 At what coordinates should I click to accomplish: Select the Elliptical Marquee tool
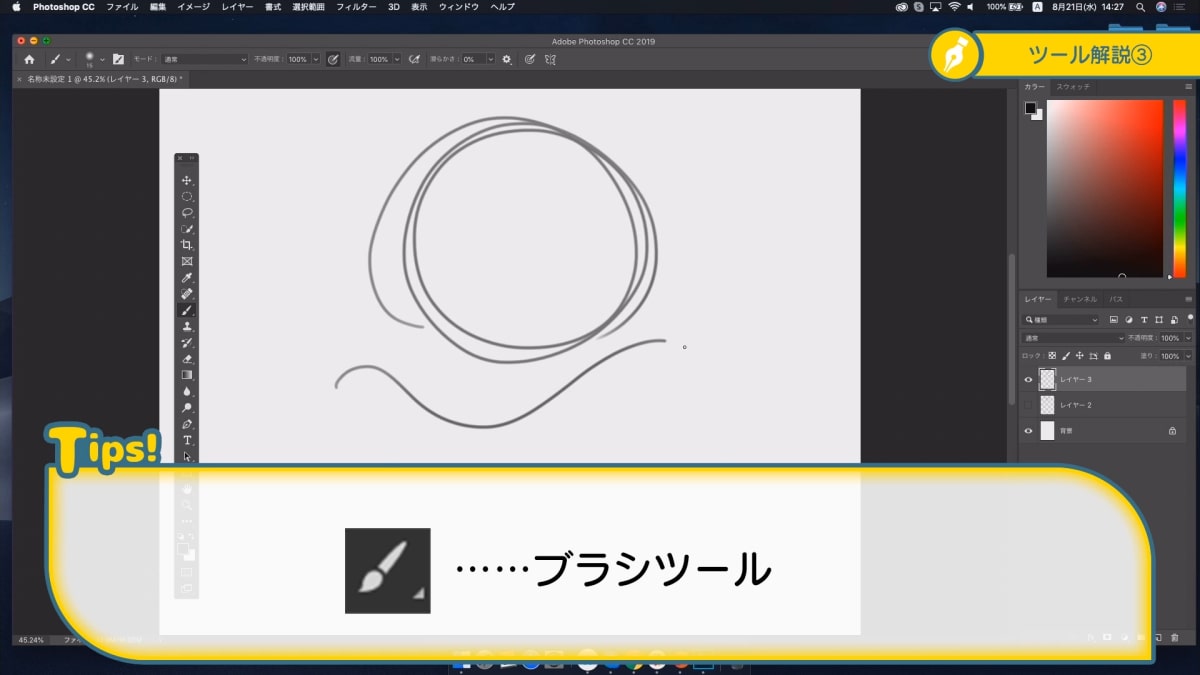187,197
